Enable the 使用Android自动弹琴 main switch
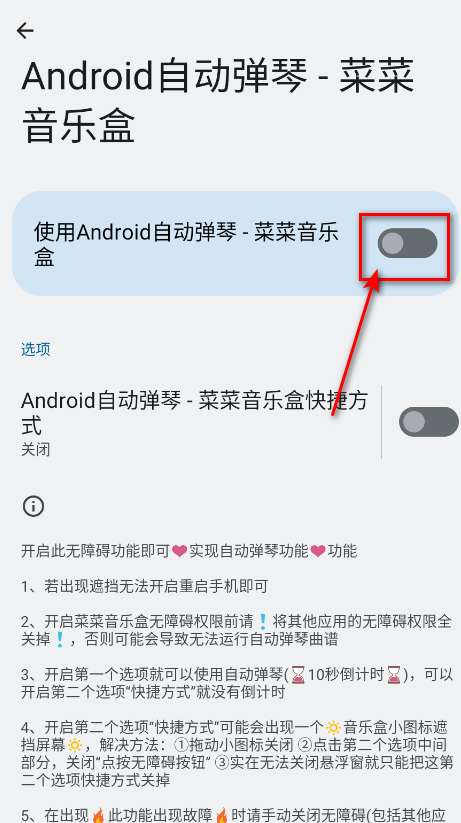Viewport: 461px width, 823px height. pyautogui.click(x=407, y=243)
